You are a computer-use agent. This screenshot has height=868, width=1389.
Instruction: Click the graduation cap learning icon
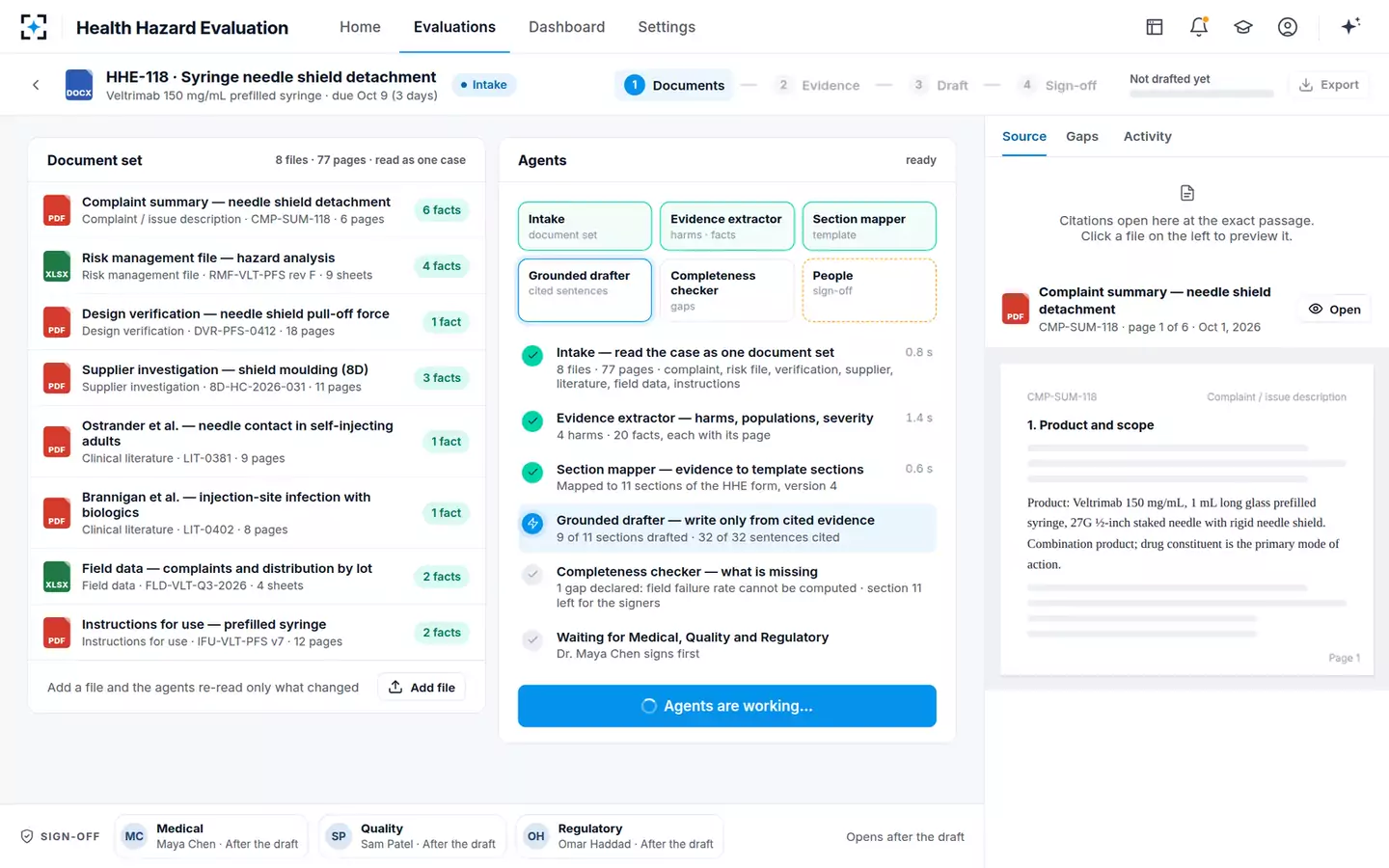coord(1243,27)
